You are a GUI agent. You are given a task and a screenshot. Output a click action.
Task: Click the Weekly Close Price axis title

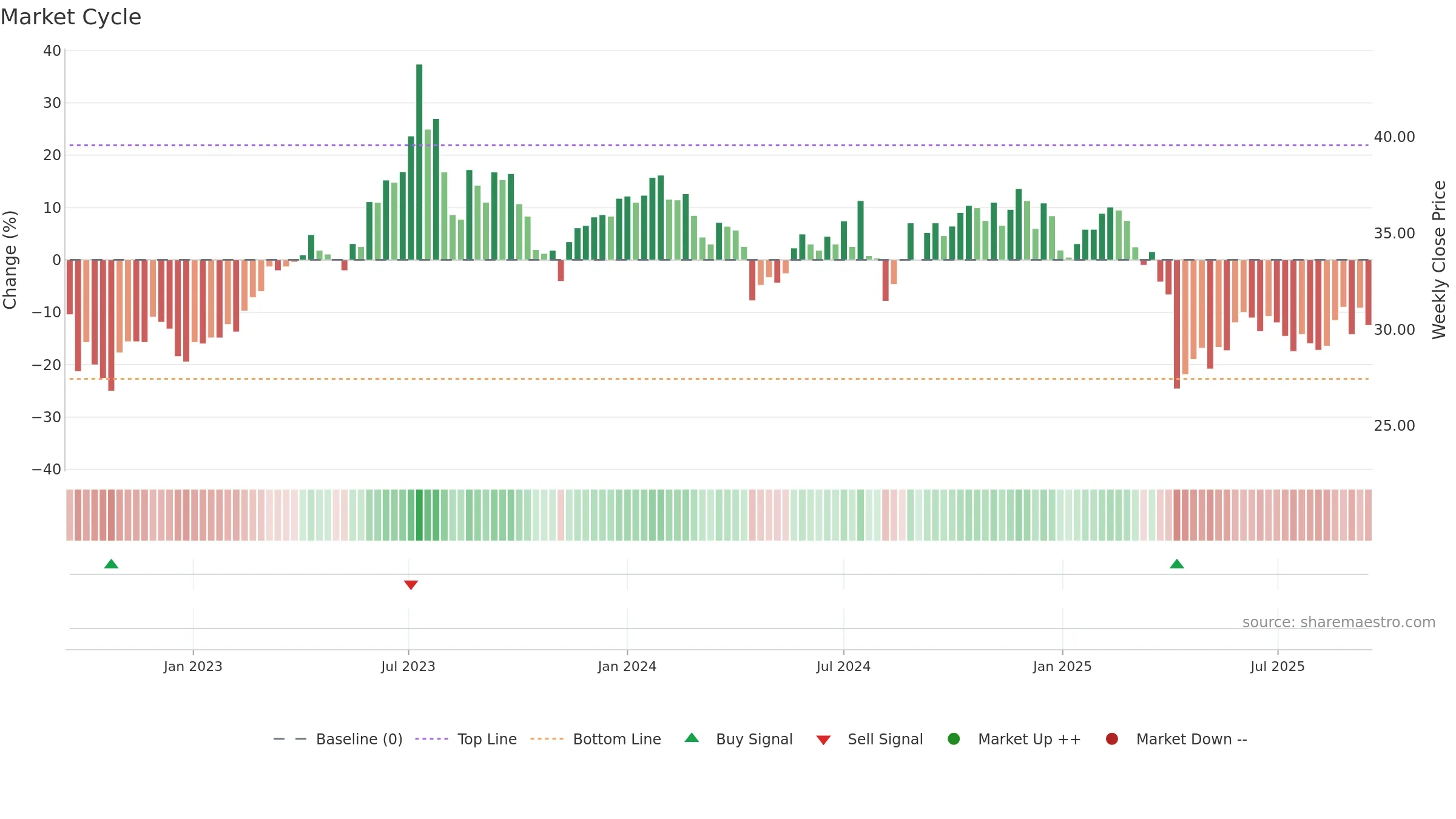click(1439, 260)
